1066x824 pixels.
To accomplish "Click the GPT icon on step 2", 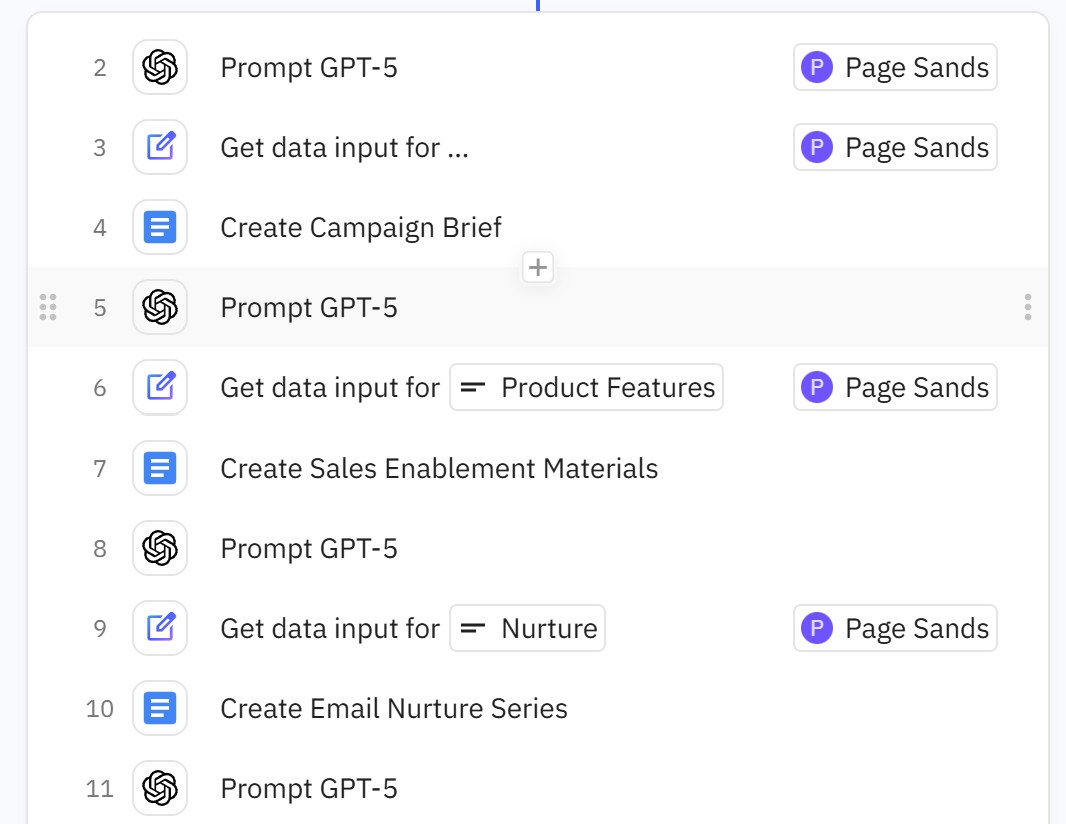I will pyautogui.click(x=160, y=68).
